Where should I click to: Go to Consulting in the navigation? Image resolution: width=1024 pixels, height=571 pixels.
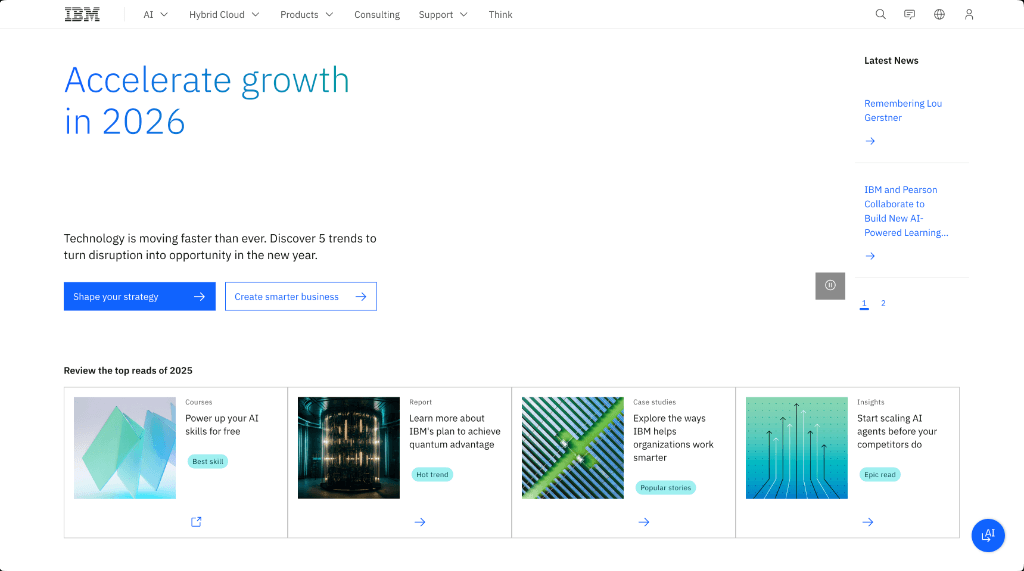pos(377,14)
